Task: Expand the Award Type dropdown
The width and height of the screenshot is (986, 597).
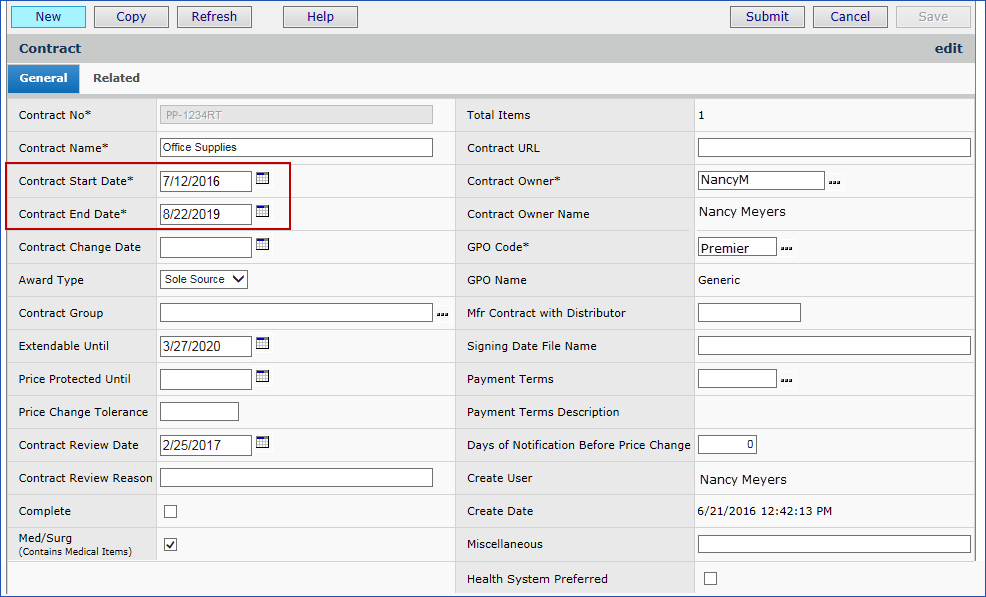Action: pos(204,280)
